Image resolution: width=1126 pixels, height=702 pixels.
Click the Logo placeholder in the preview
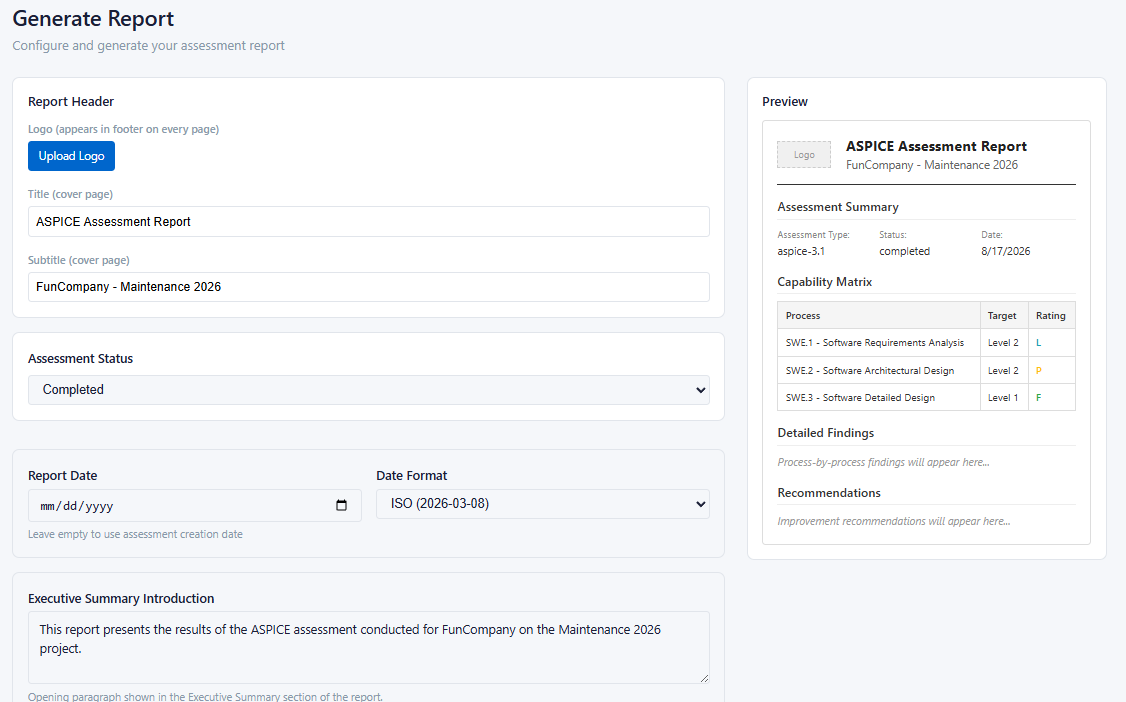(804, 154)
